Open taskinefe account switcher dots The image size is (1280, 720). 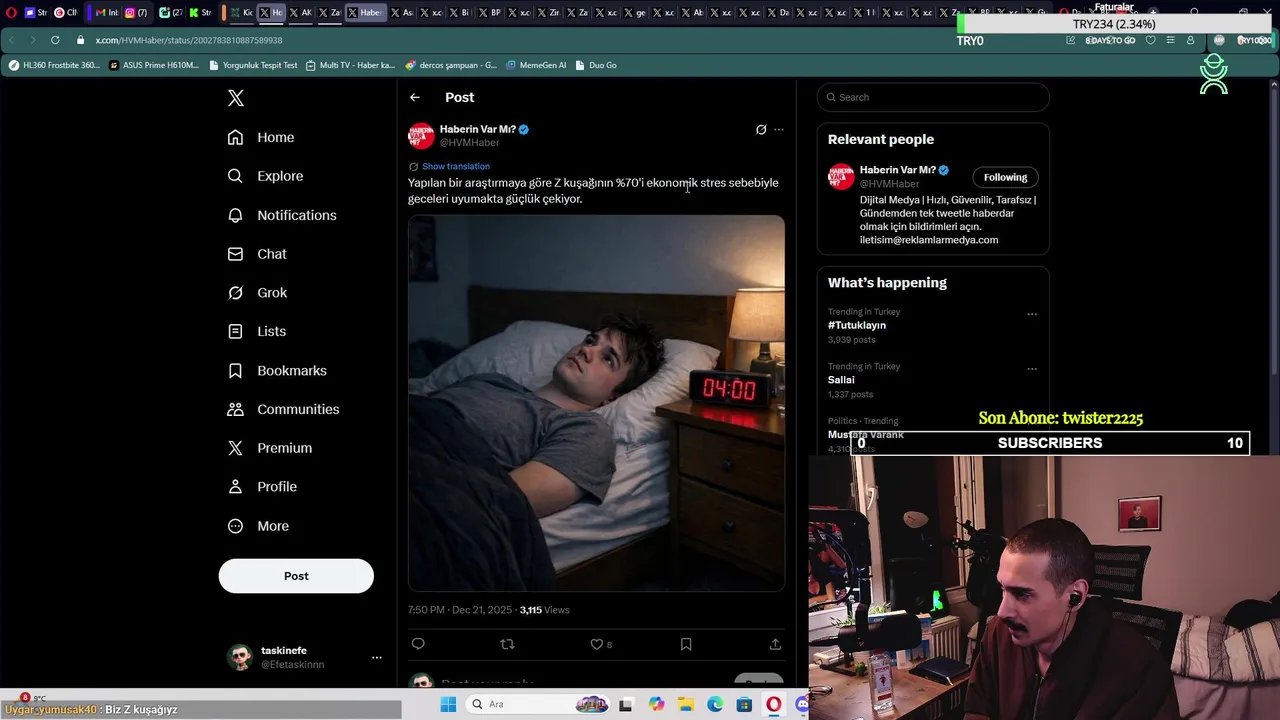[x=377, y=657]
